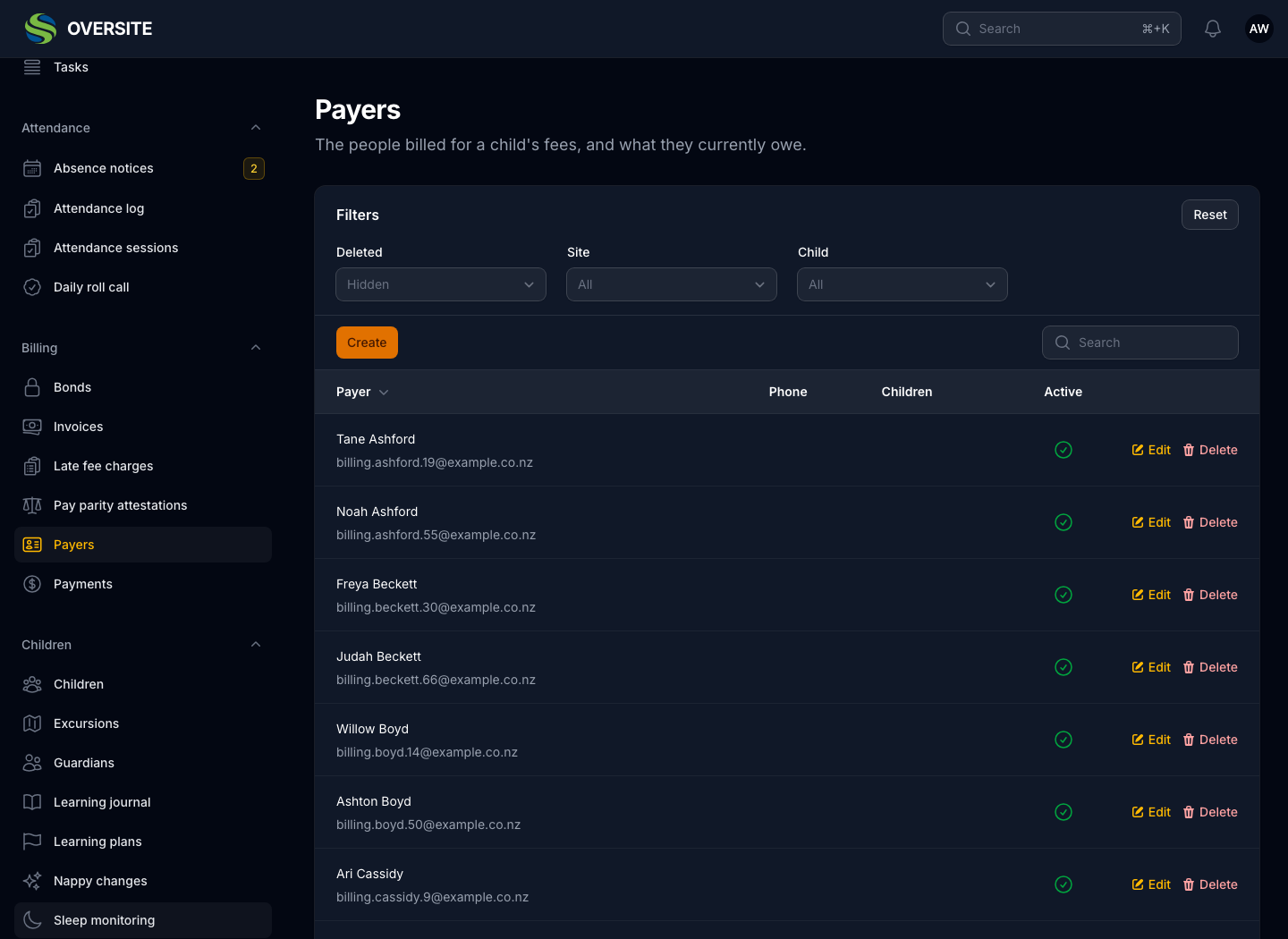This screenshot has width=1288, height=939.
Task: Open the Deleted filter dropdown
Action: (441, 284)
